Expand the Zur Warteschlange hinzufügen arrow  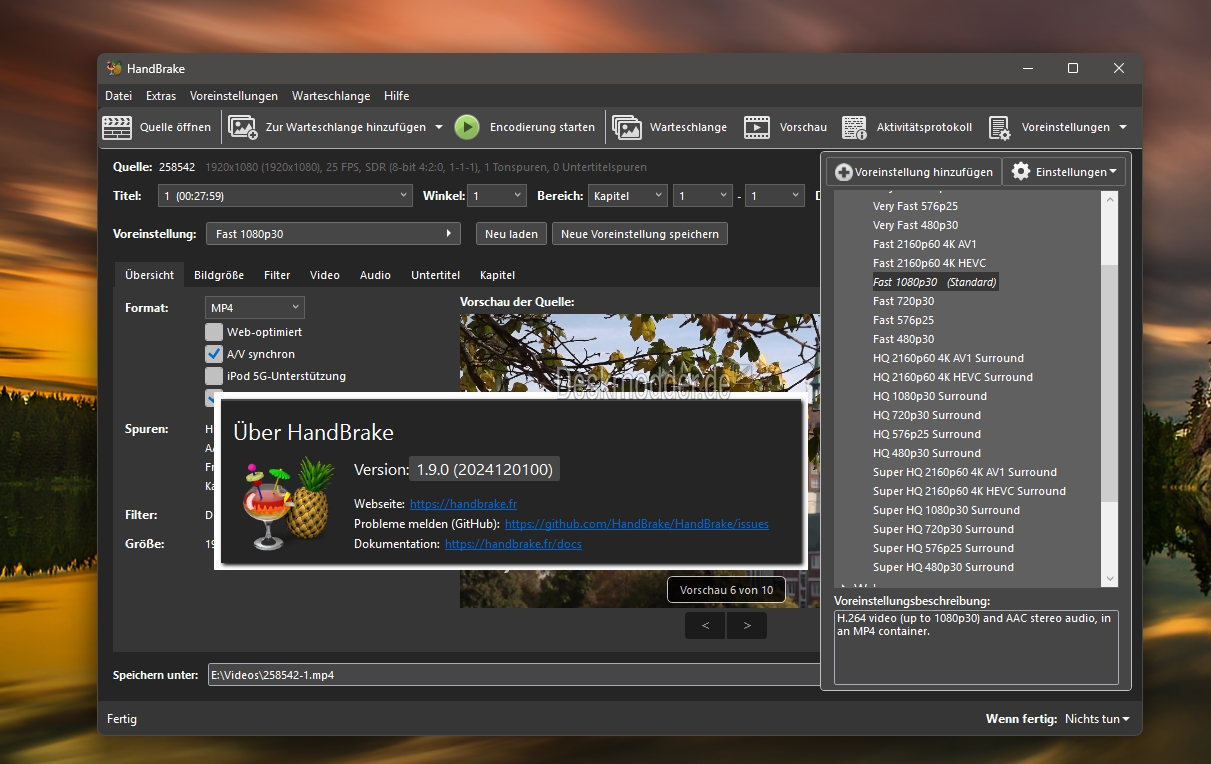tap(438, 127)
